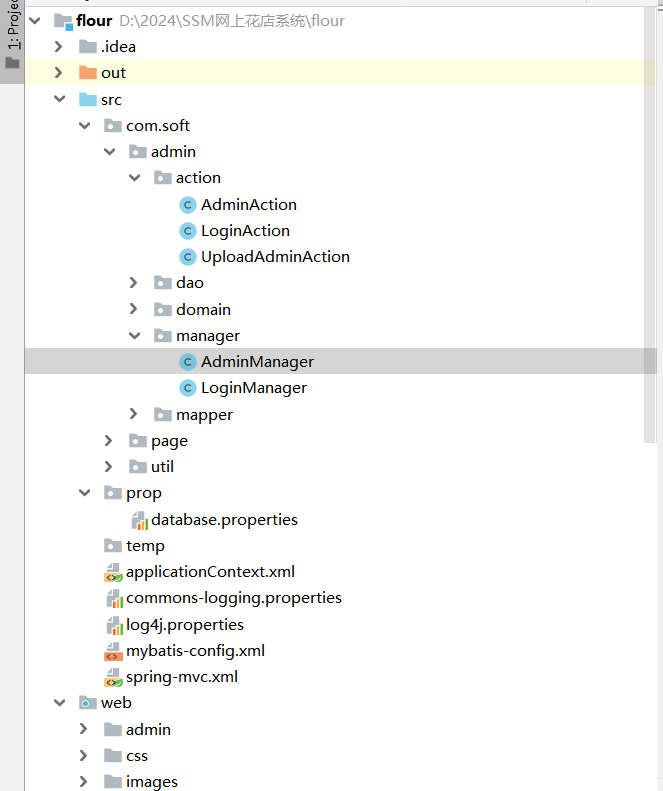The height and width of the screenshot is (791, 663).
Task: Click the LoginAction class icon
Action: [x=187, y=231]
